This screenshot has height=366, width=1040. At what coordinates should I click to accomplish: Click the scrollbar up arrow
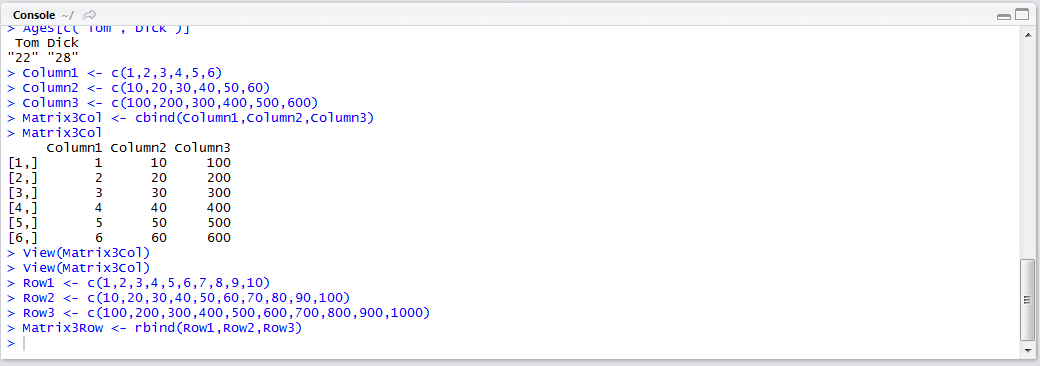(x=1027, y=34)
